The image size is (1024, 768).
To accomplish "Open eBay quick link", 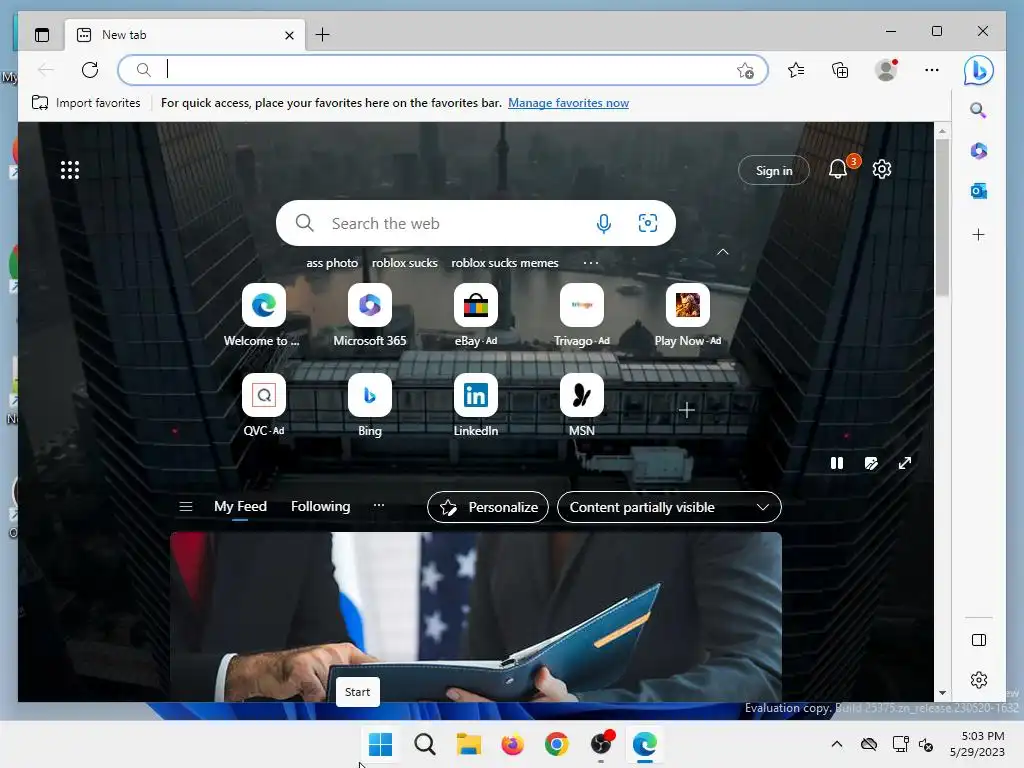I will click(476, 315).
